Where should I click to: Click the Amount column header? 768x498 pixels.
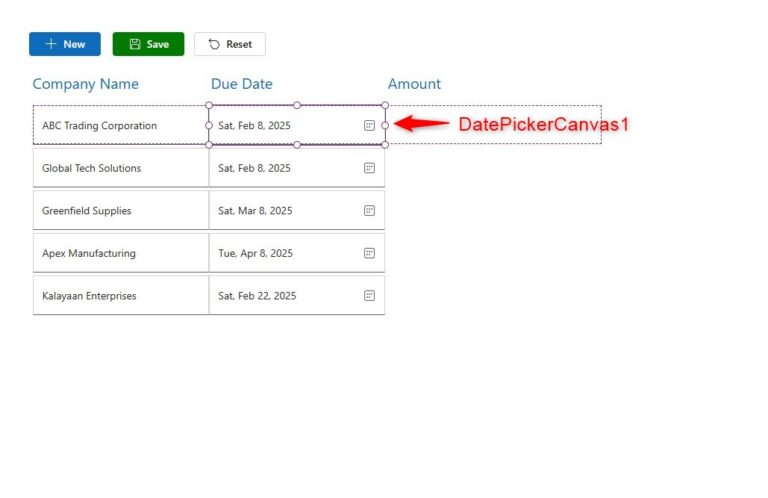(x=414, y=84)
